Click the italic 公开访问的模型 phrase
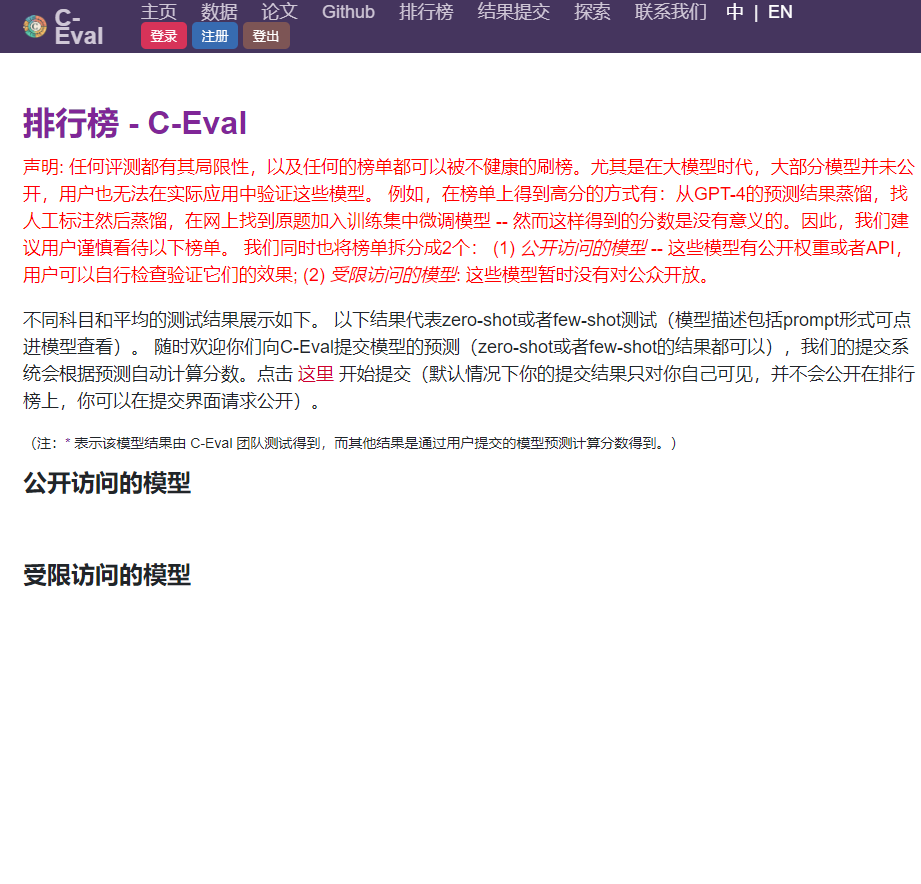 (x=584, y=248)
